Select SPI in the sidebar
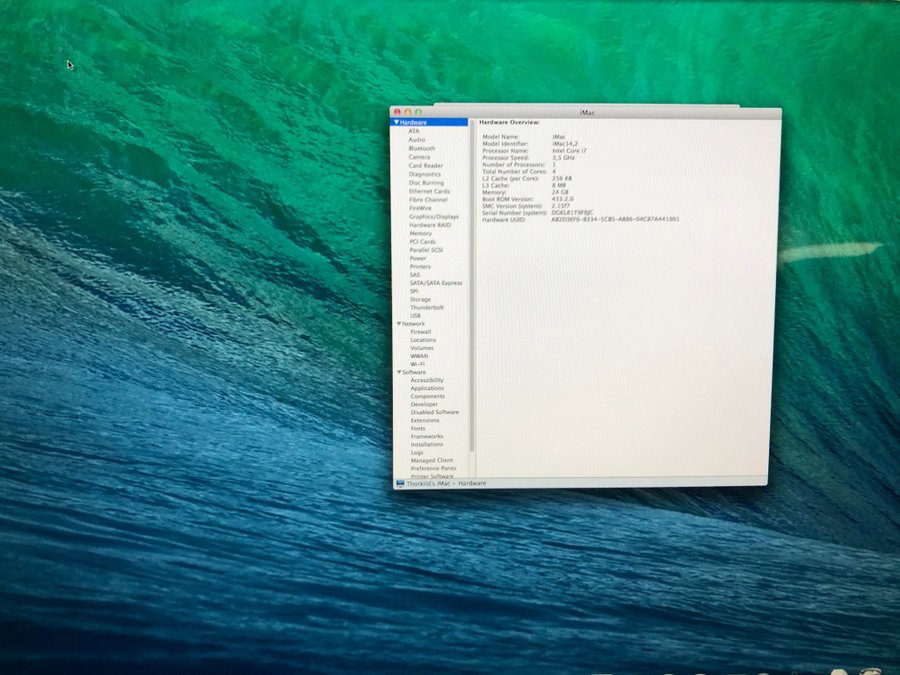Viewport: 900px width, 675px height. [x=414, y=291]
